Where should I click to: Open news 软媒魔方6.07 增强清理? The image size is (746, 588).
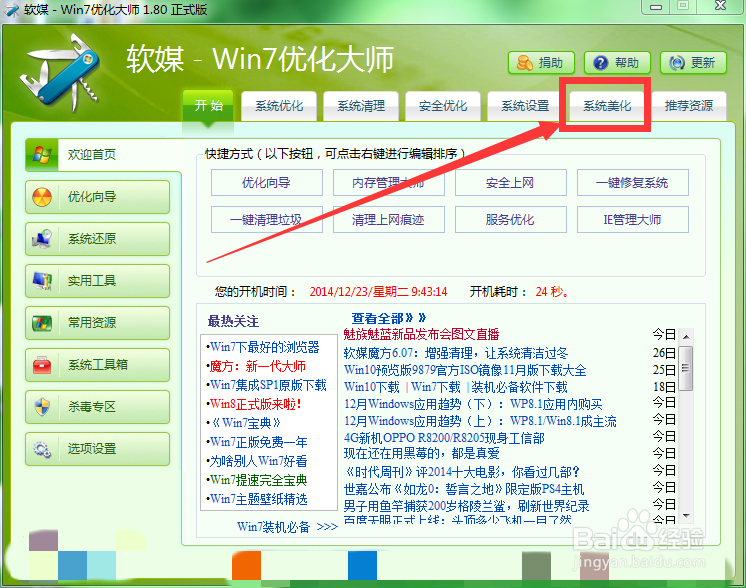coord(456,353)
